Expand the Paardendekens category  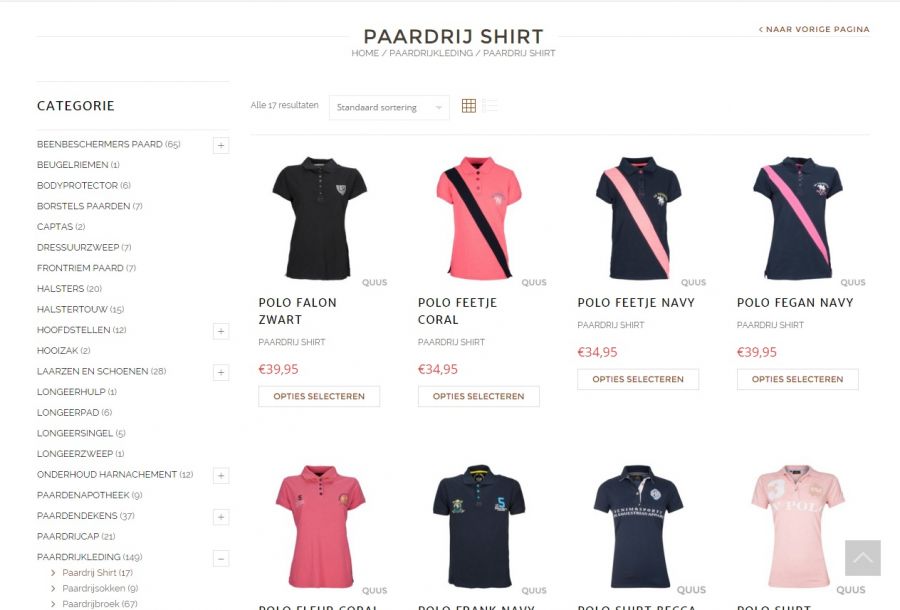[x=221, y=517]
